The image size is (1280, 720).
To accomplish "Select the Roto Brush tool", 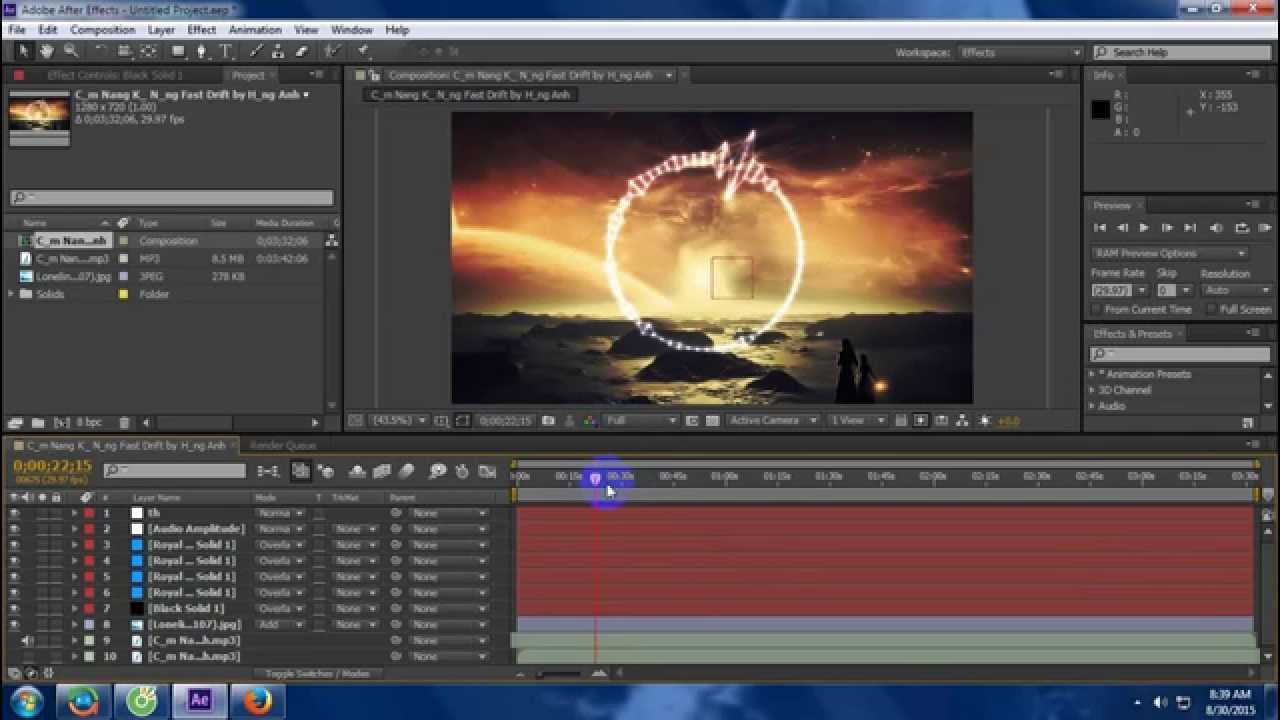I will point(333,51).
